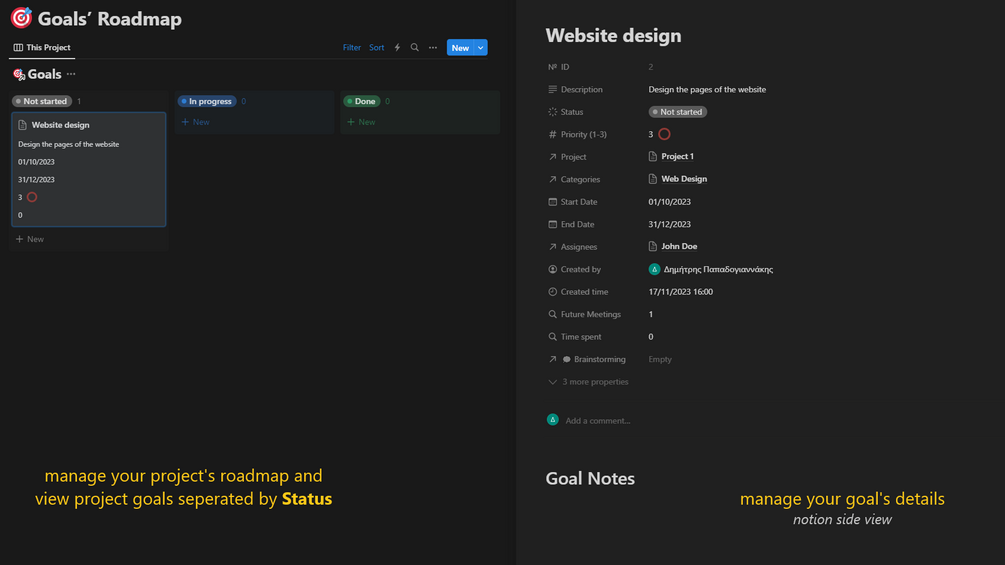Screen dimensions: 1005x565
Task: Open the Not started status dropdown in panel
Action: (678, 112)
